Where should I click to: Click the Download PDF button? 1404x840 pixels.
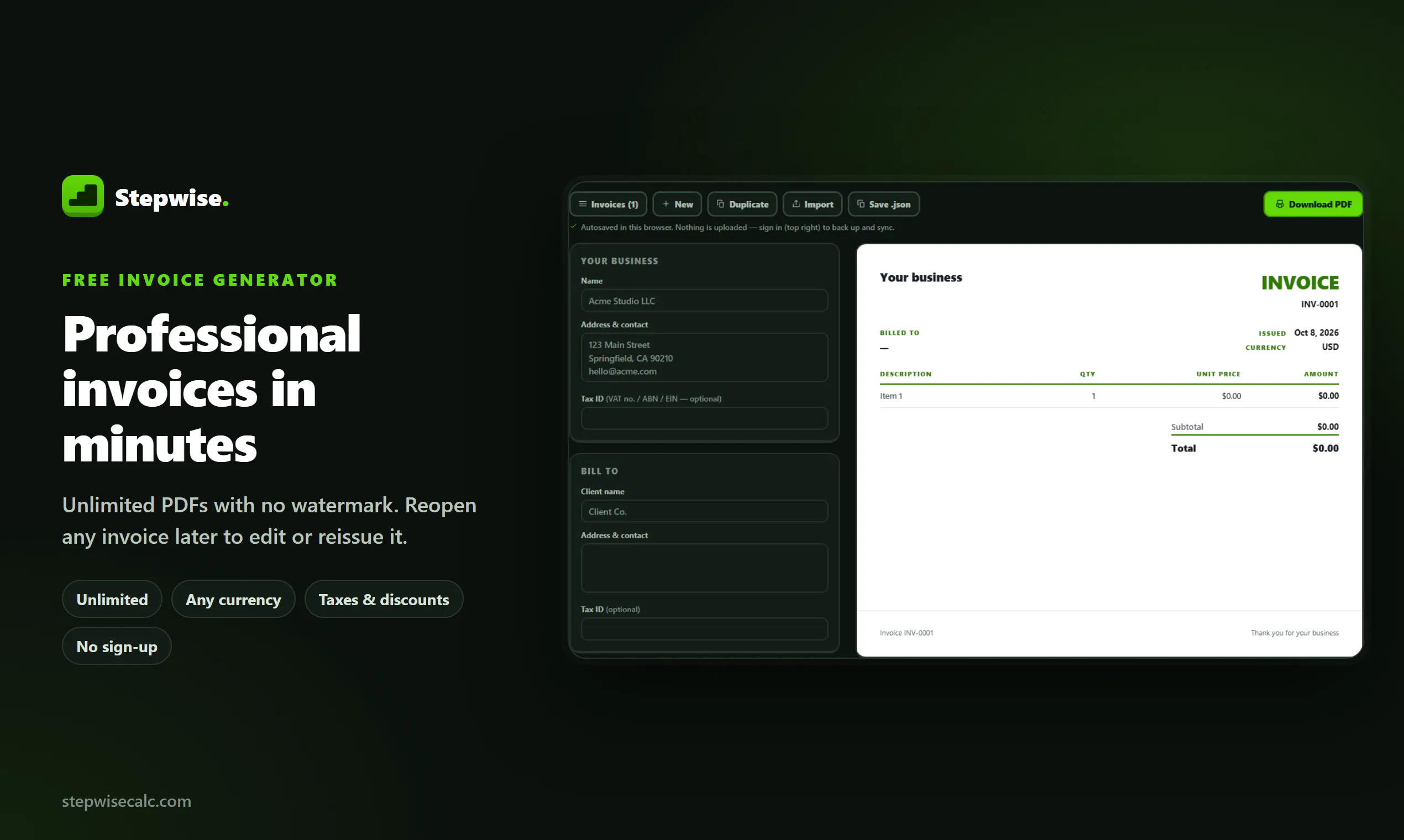tap(1313, 204)
